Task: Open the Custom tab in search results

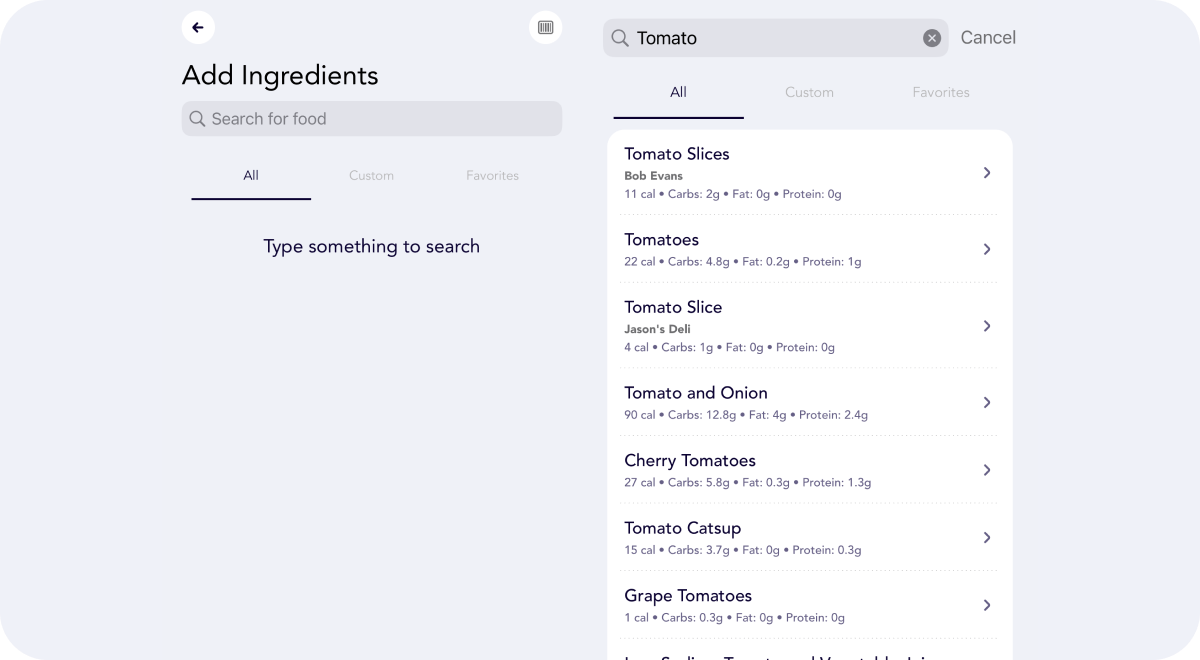Action: 809,93
